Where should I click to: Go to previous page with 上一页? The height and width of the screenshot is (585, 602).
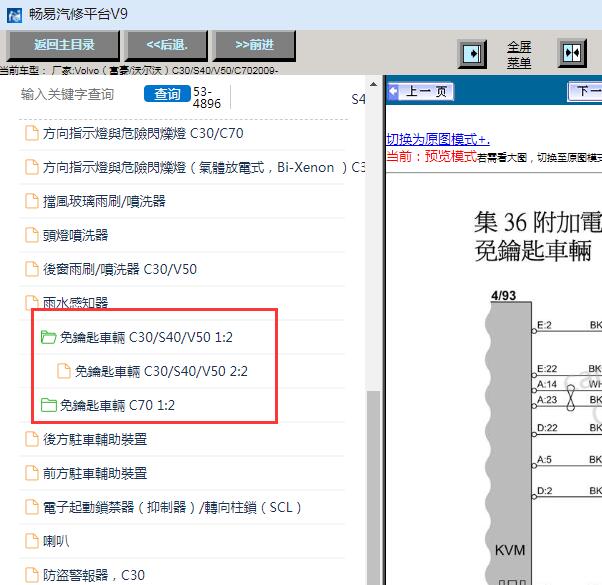(421, 92)
